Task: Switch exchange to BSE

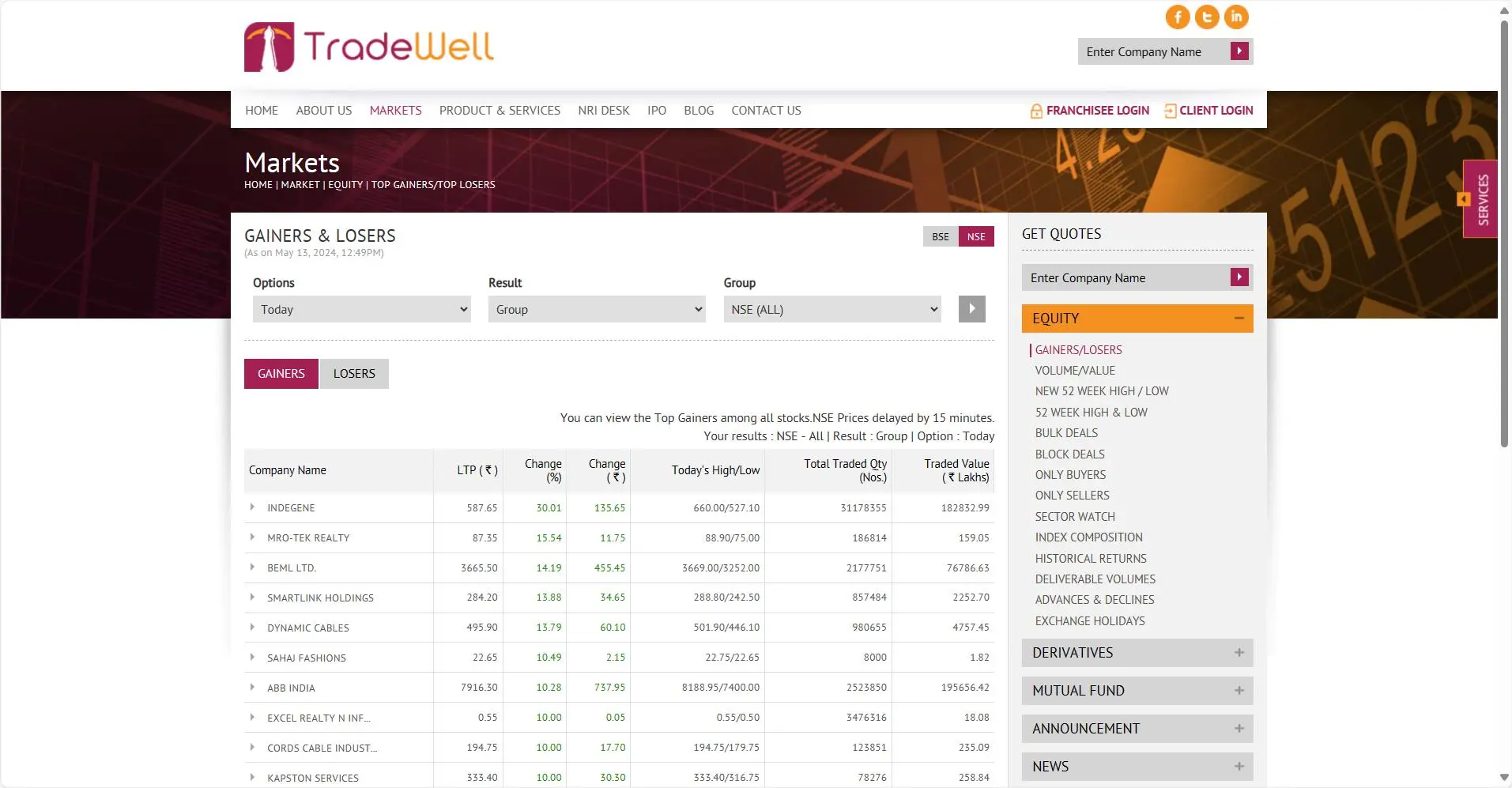Action: (941, 236)
